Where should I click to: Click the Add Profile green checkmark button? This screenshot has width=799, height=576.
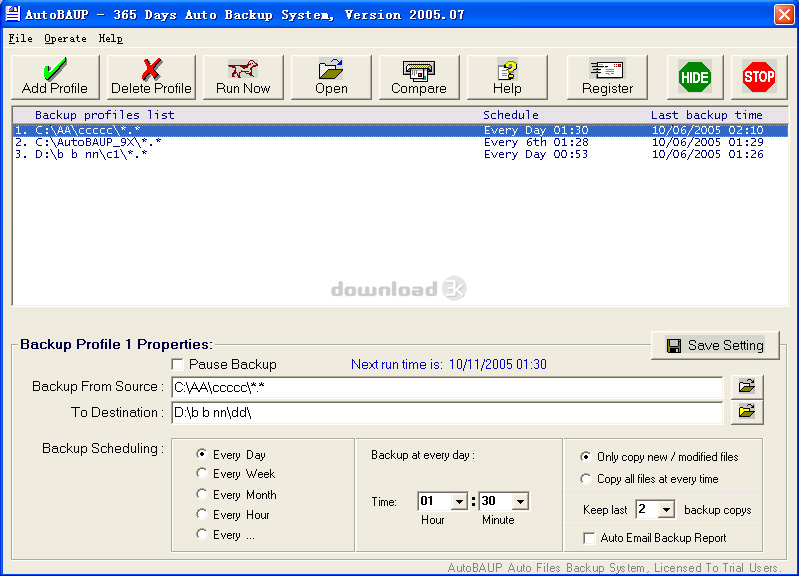coord(55,77)
